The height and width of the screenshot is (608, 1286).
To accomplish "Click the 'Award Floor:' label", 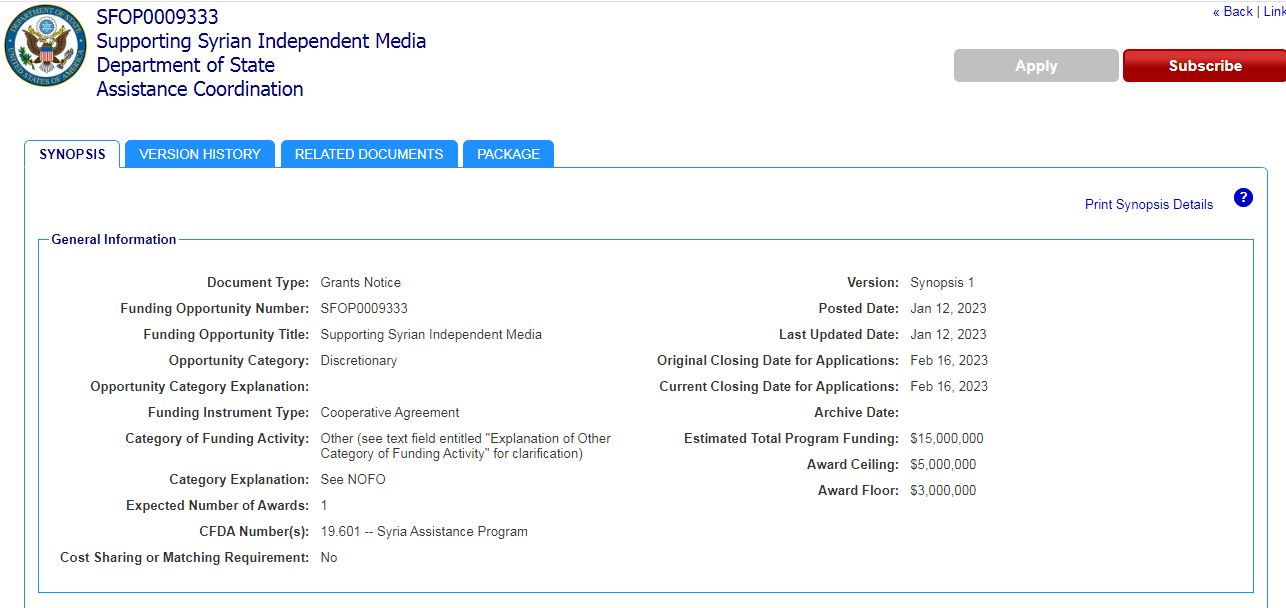I will [x=858, y=491].
